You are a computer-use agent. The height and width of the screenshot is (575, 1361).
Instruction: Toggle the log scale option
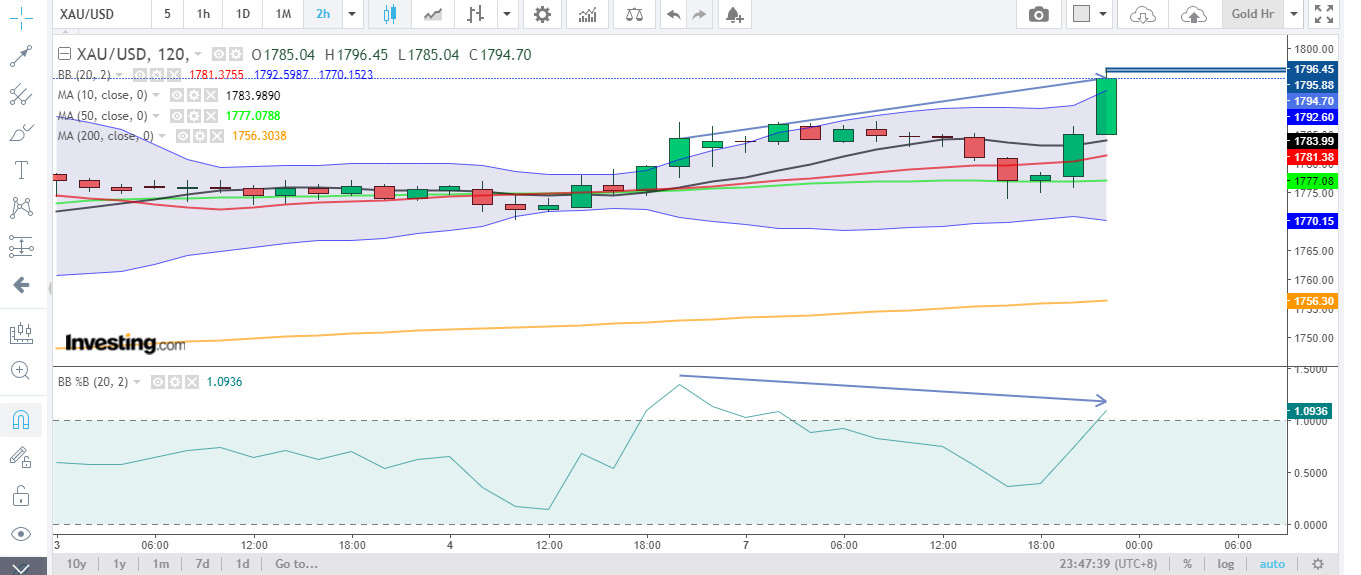click(1225, 564)
